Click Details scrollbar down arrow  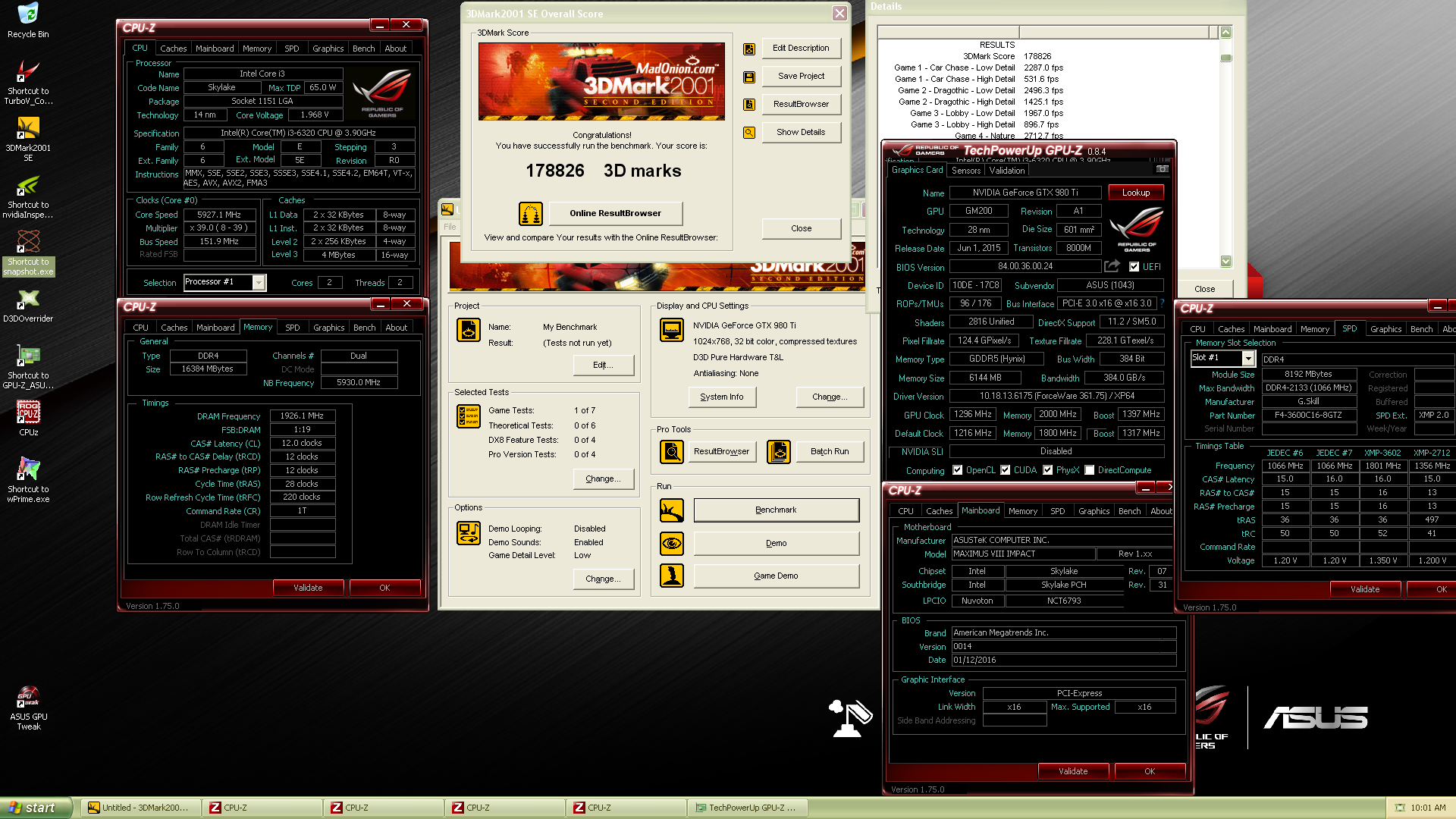[x=1225, y=261]
